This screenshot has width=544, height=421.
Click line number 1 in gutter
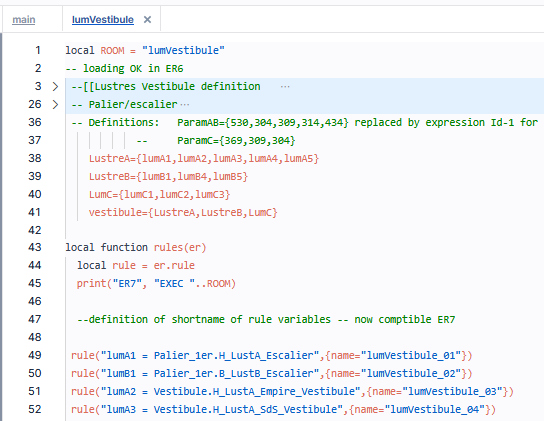click(38, 50)
